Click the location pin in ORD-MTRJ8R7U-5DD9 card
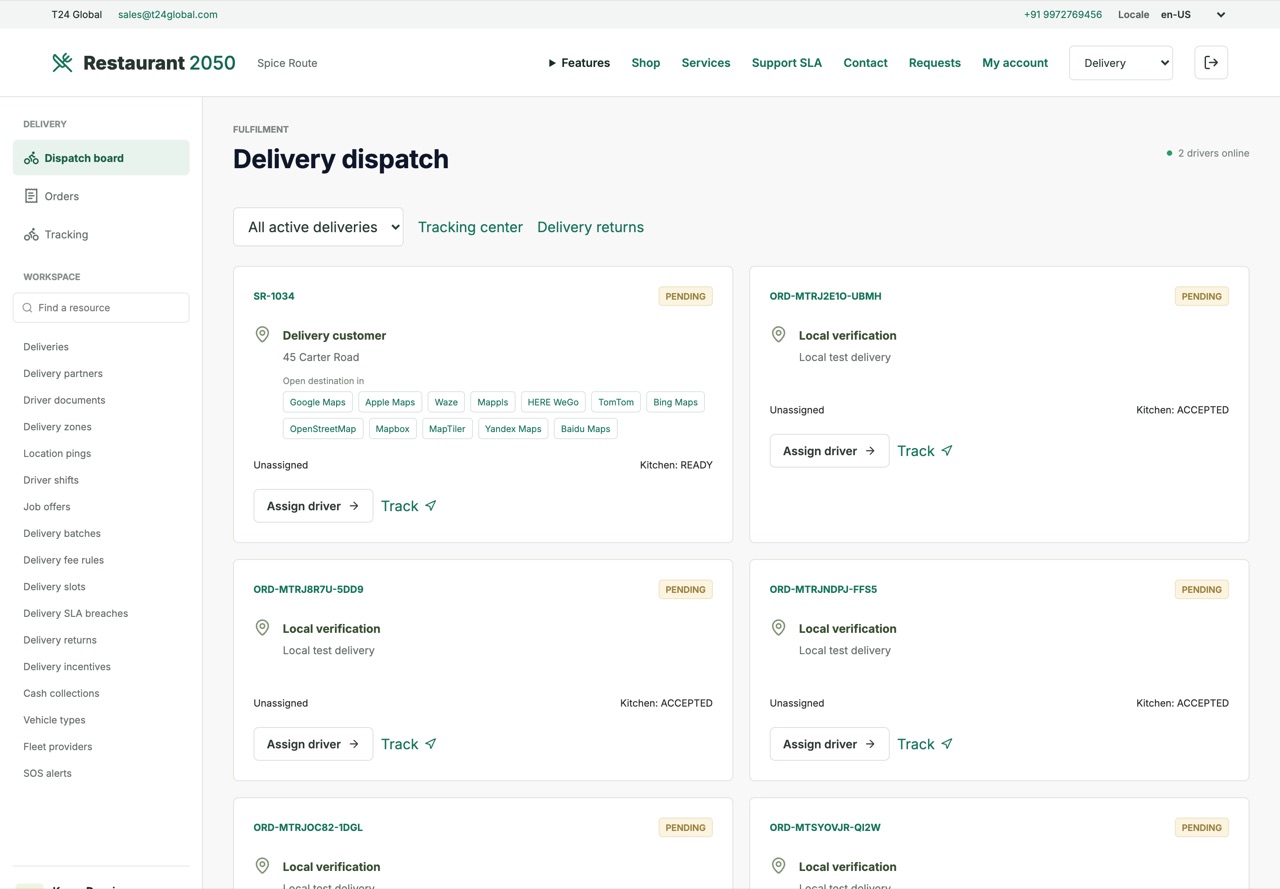 (262, 628)
